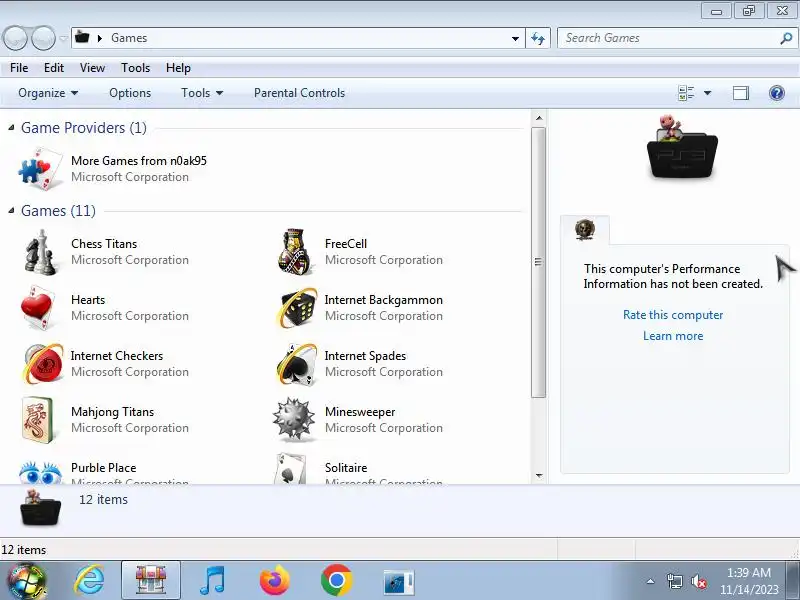Click the Mahjong Titans text label
The height and width of the screenshot is (600, 800).
[112, 412]
